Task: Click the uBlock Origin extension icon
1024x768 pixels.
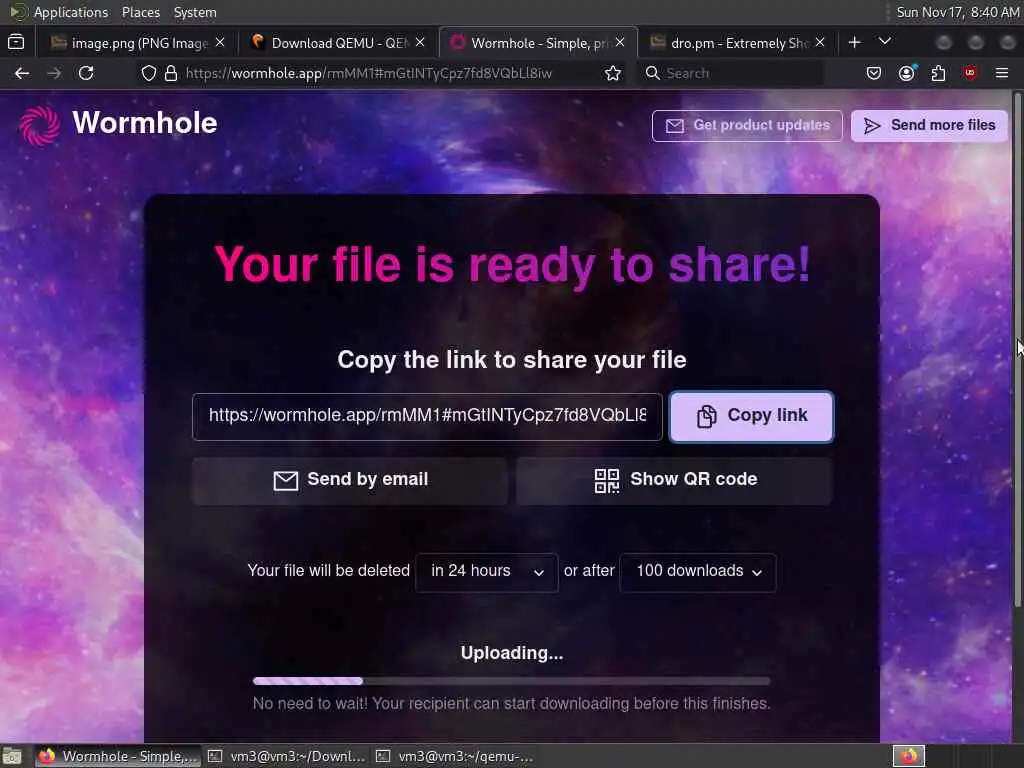Action: pos(970,73)
